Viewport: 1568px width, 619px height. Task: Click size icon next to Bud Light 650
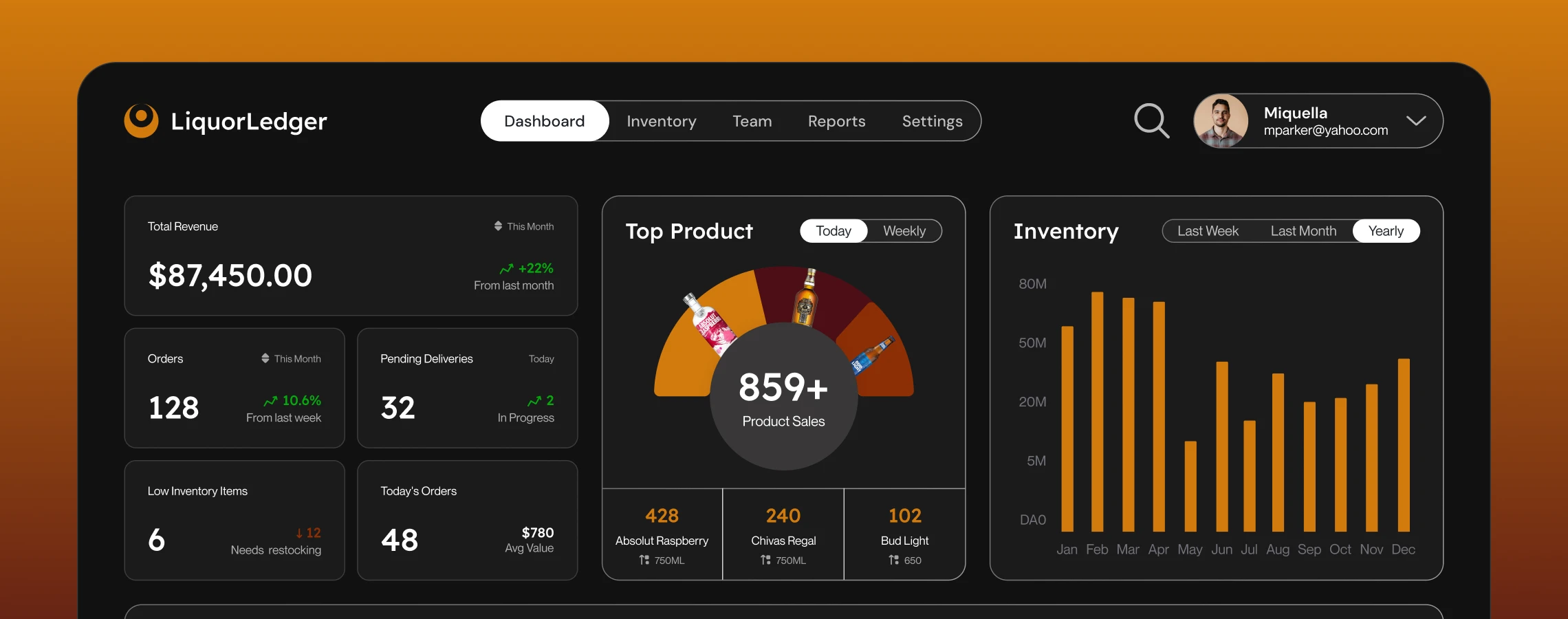point(893,560)
